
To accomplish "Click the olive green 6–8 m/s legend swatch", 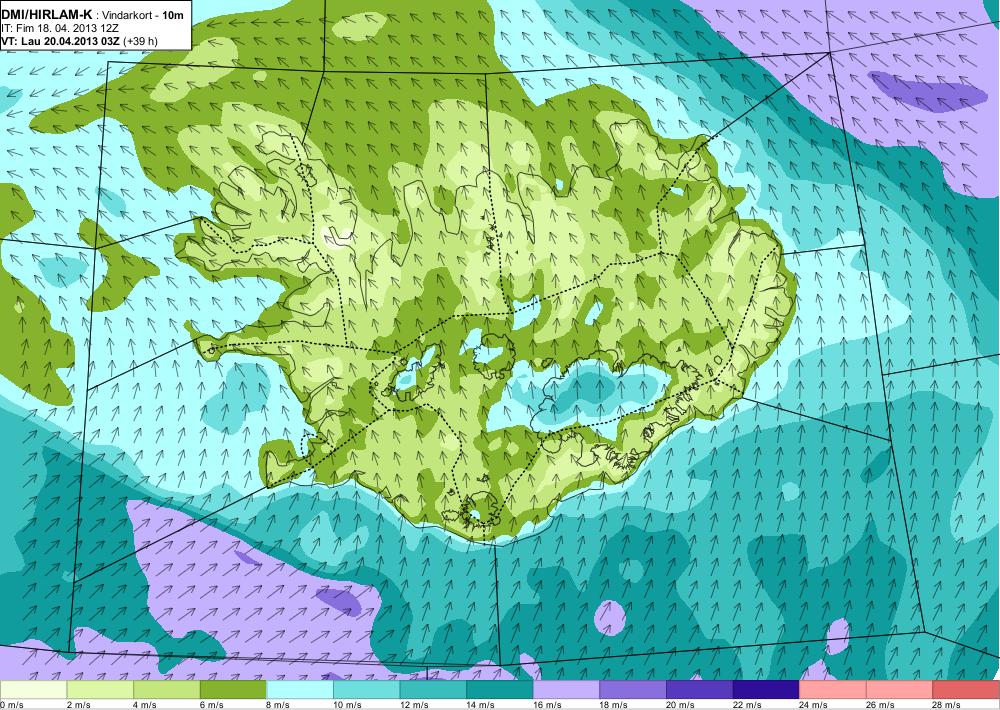I will click(233, 690).
